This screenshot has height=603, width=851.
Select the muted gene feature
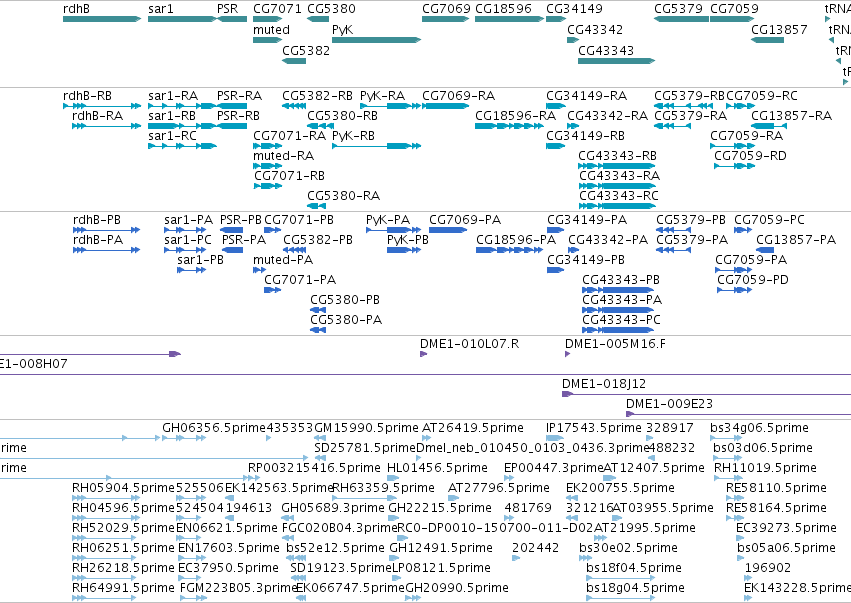click(x=268, y=40)
